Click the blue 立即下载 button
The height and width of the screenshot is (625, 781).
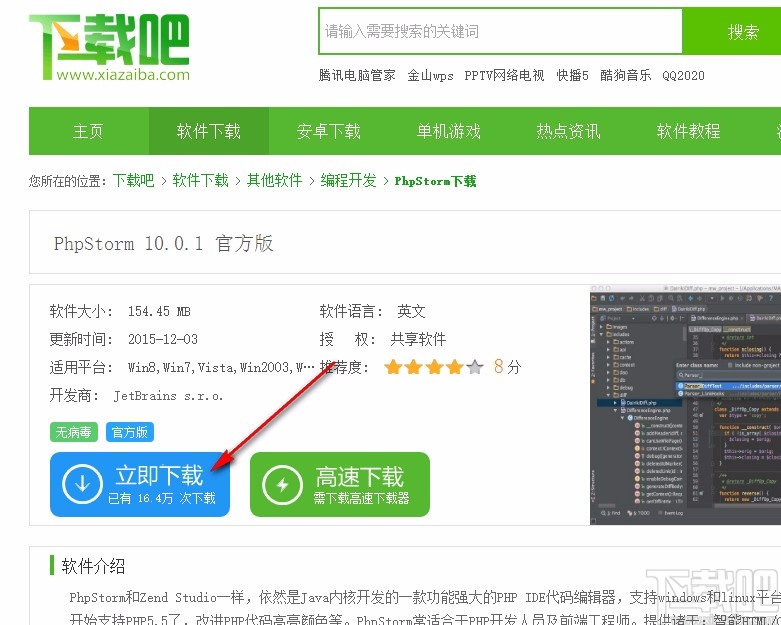(x=140, y=484)
